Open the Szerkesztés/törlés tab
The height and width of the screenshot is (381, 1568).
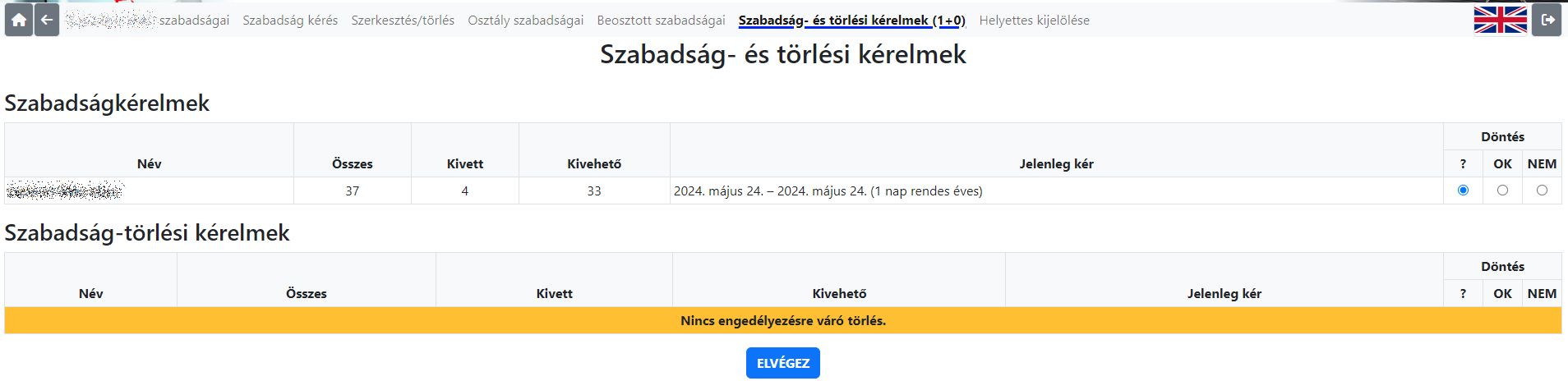point(403,21)
